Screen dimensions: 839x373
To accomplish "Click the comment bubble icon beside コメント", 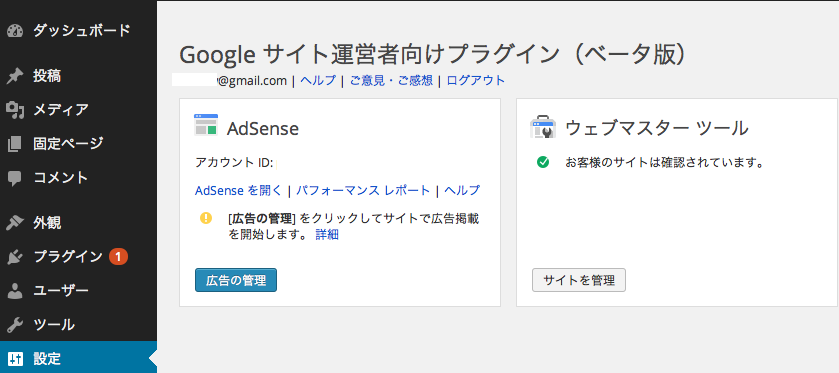I will tap(15, 178).
